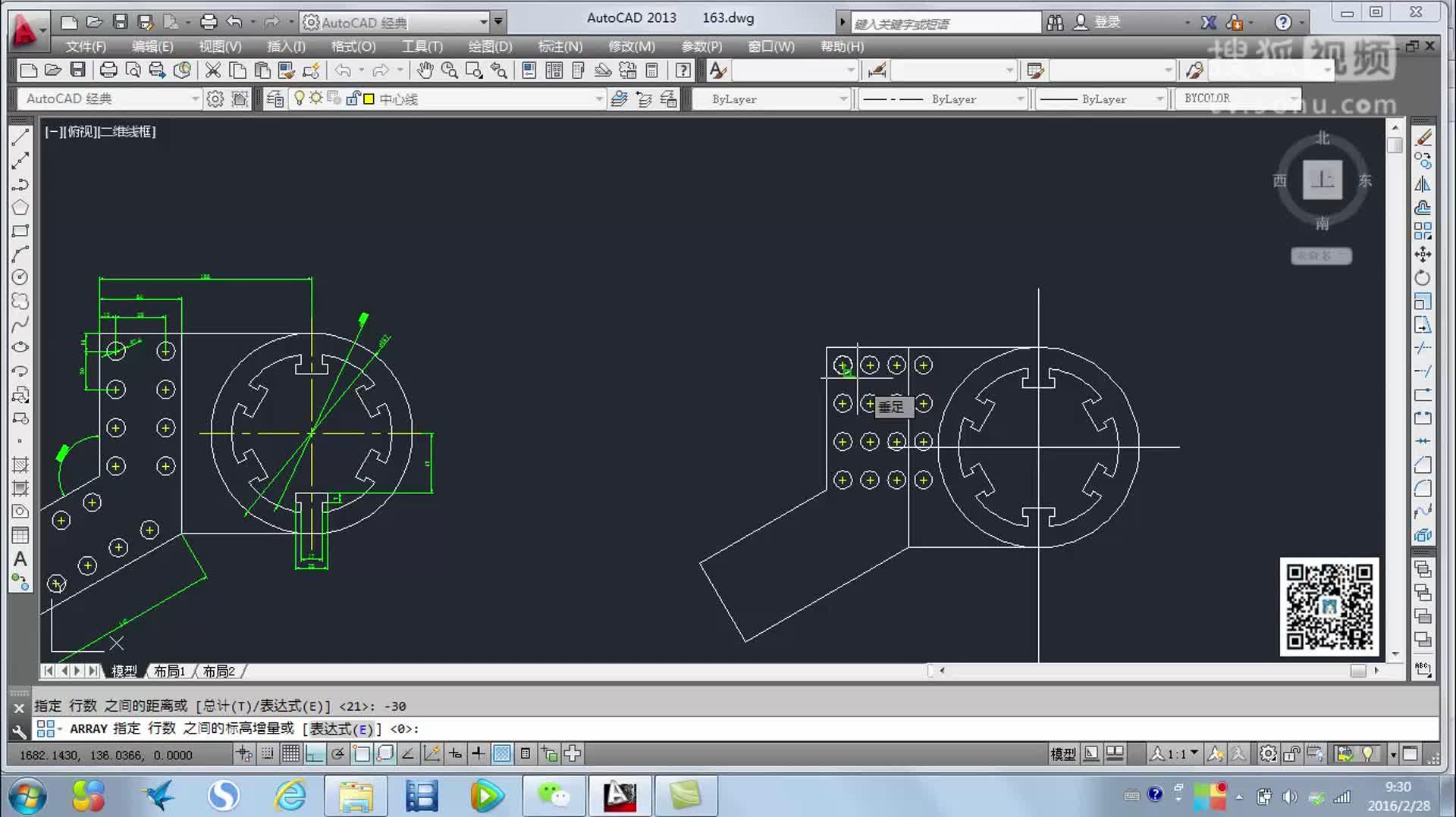Select the multiline Text tool
1456x817 pixels.
pos(20,559)
